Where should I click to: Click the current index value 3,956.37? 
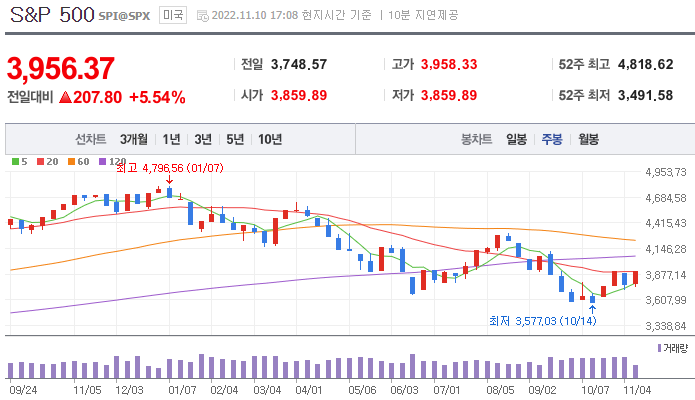point(61,69)
